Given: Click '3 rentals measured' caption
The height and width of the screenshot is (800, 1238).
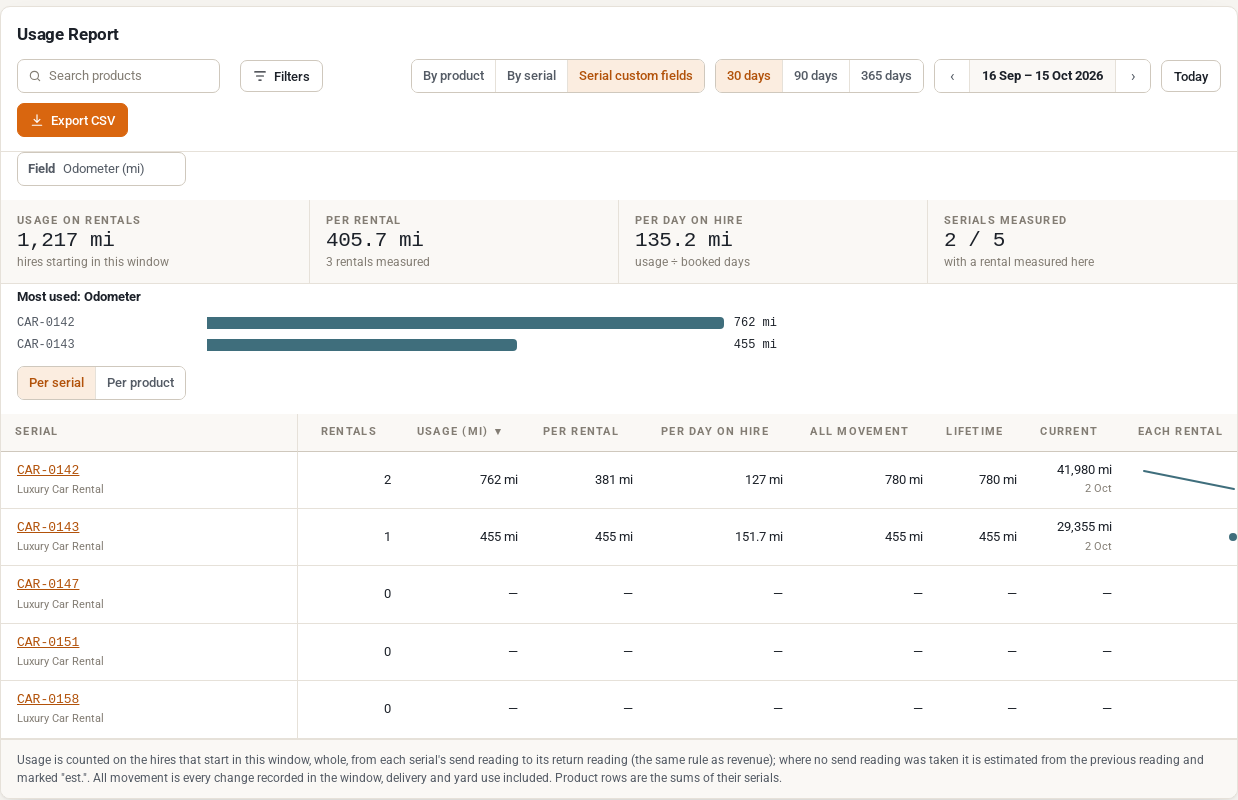Looking at the screenshot, I should (378, 262).
